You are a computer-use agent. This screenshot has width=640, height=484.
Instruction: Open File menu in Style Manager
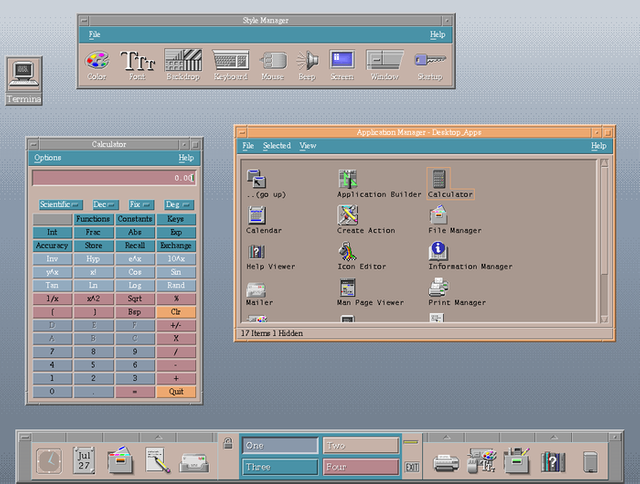[94, 35]
